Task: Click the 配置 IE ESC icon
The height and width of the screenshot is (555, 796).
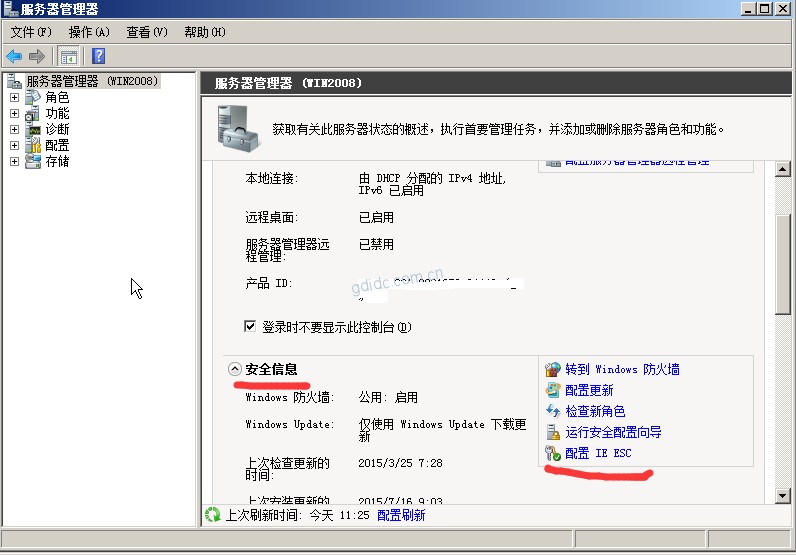Action: click(553, 453)
